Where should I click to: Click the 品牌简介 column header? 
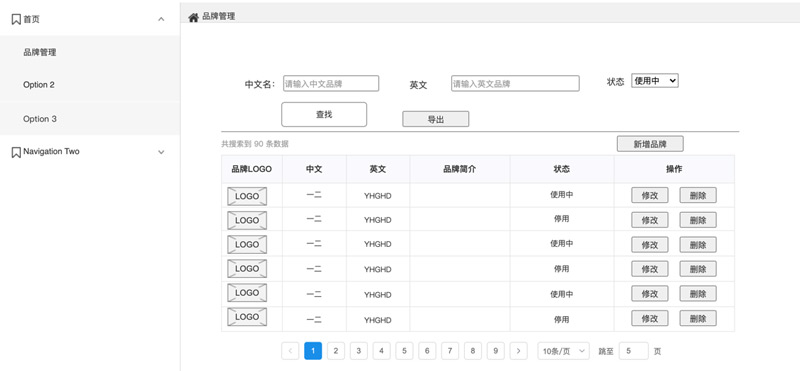click(460, 169)
